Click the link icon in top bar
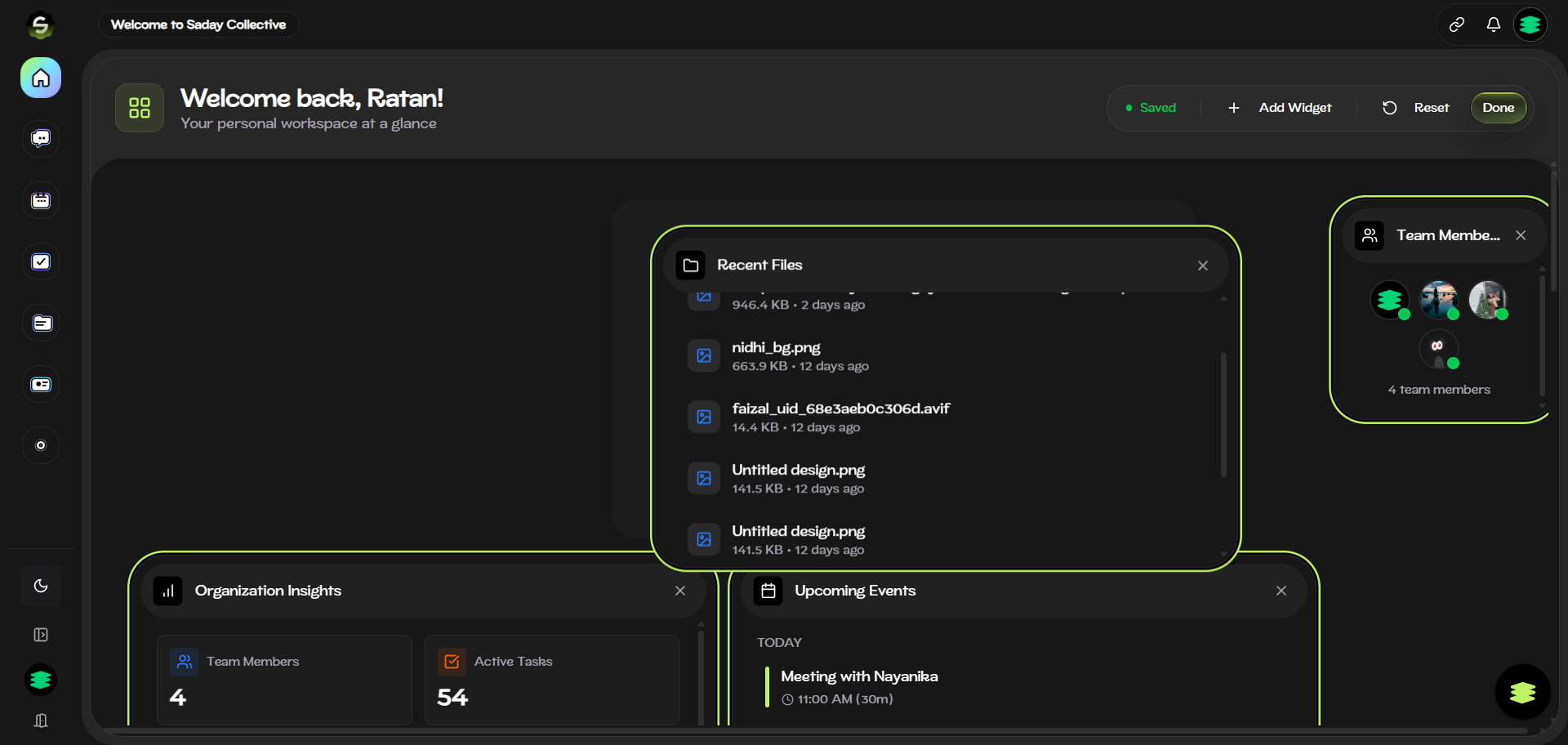 [1457, 25]
